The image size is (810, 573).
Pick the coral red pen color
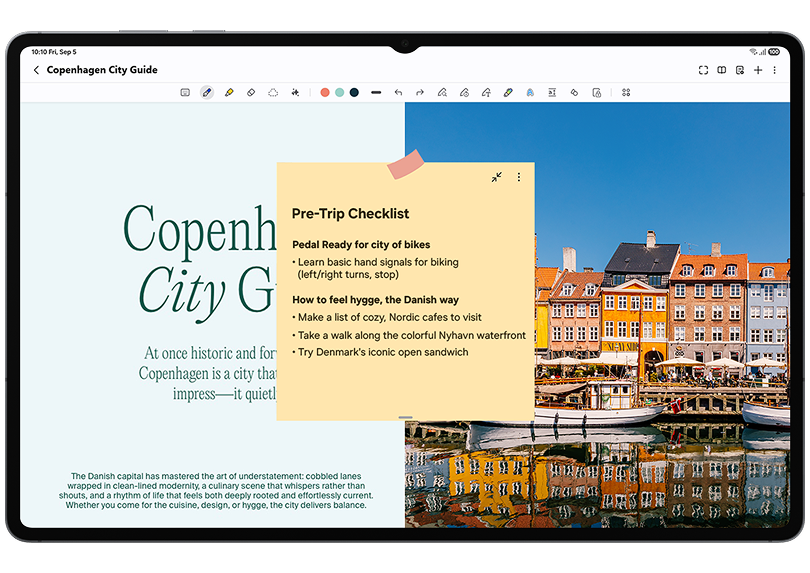325,92
